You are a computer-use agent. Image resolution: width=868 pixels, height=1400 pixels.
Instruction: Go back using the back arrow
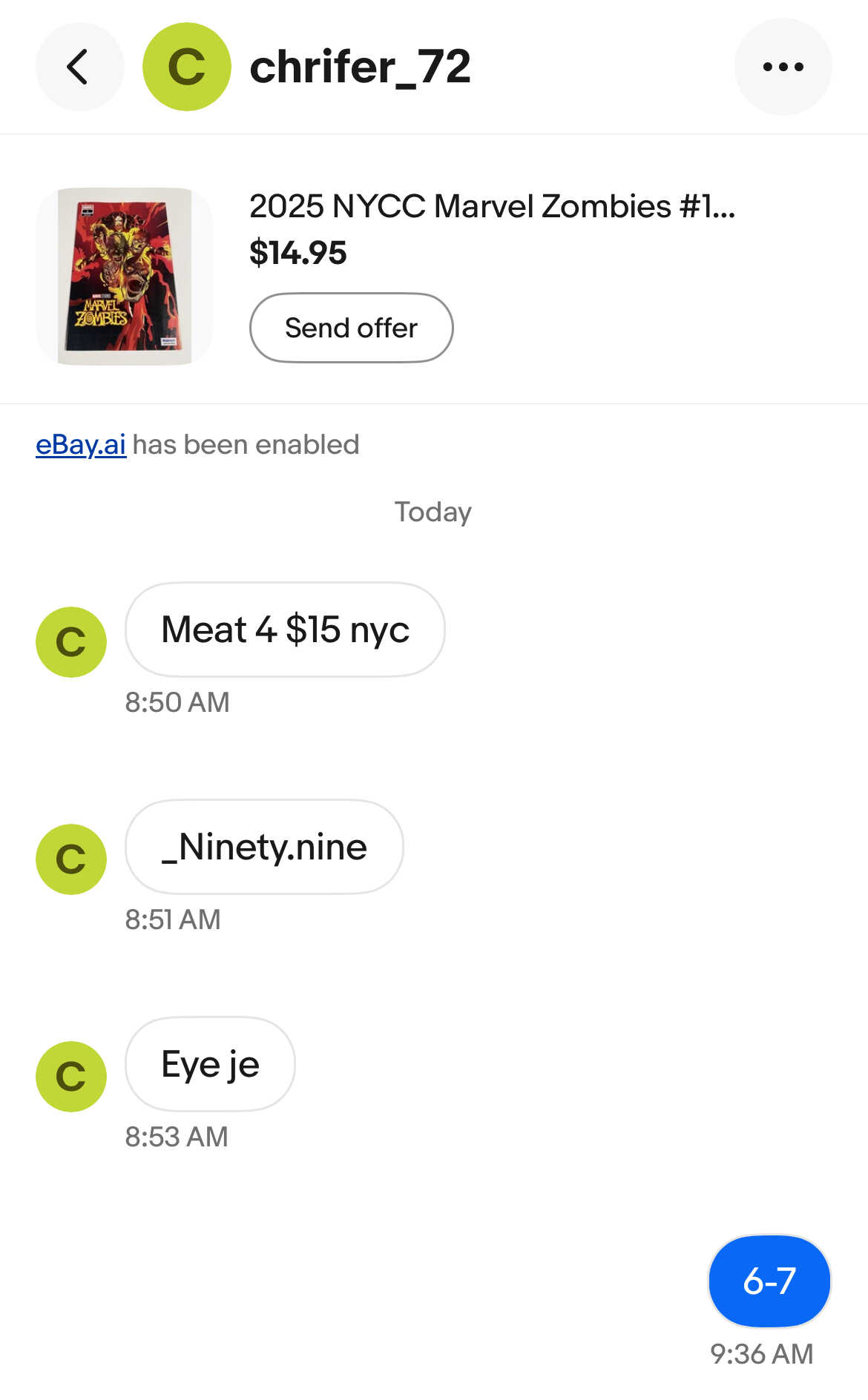[x=79, y=67]
